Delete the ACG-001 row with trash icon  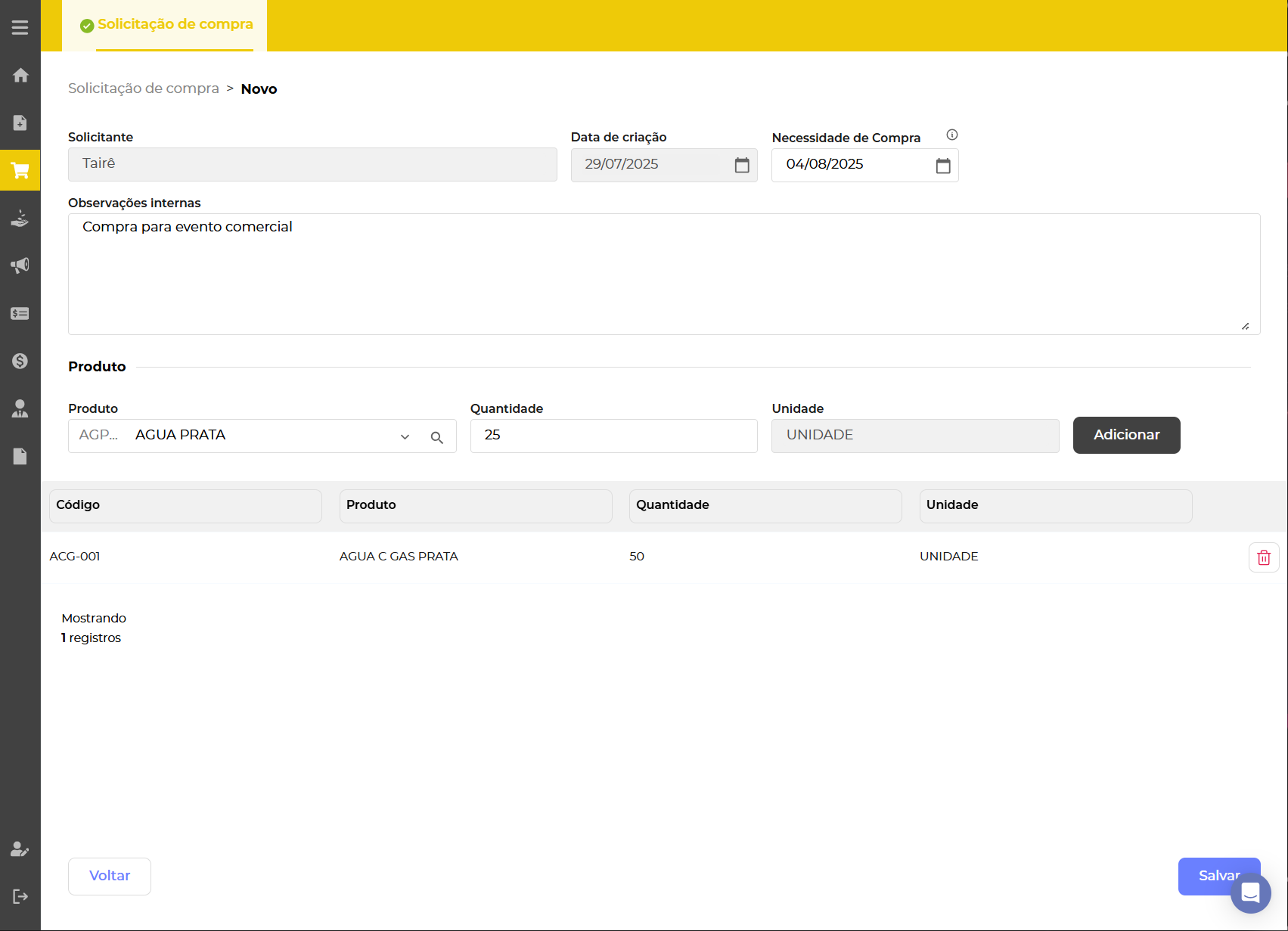[x=1263, y=557]
